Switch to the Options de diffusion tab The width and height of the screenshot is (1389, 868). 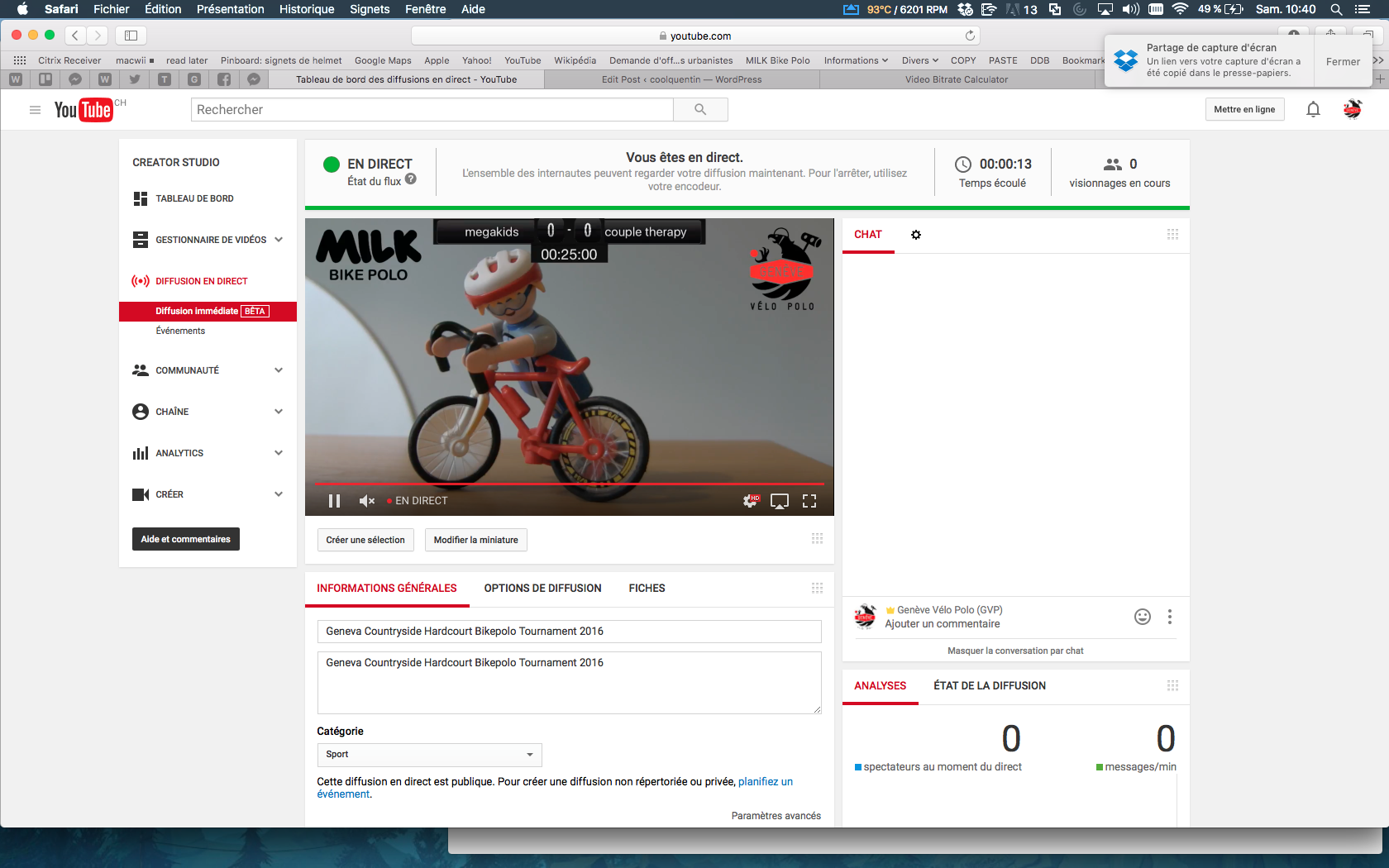[542, 589]
